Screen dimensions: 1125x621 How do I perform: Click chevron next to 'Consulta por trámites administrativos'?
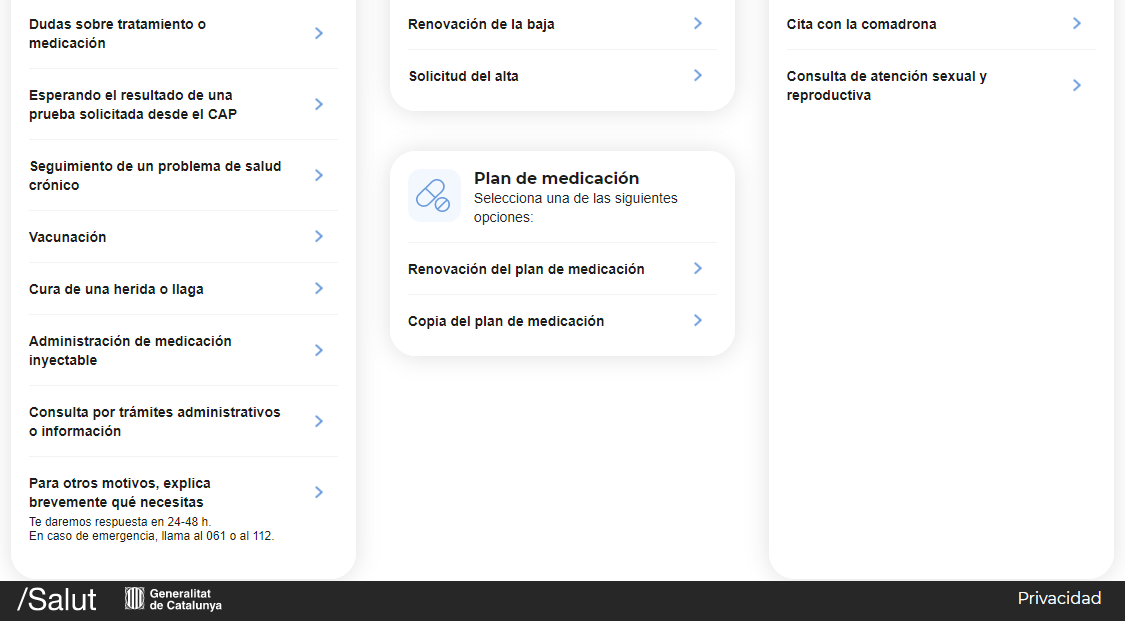click(x=319, y=422)
